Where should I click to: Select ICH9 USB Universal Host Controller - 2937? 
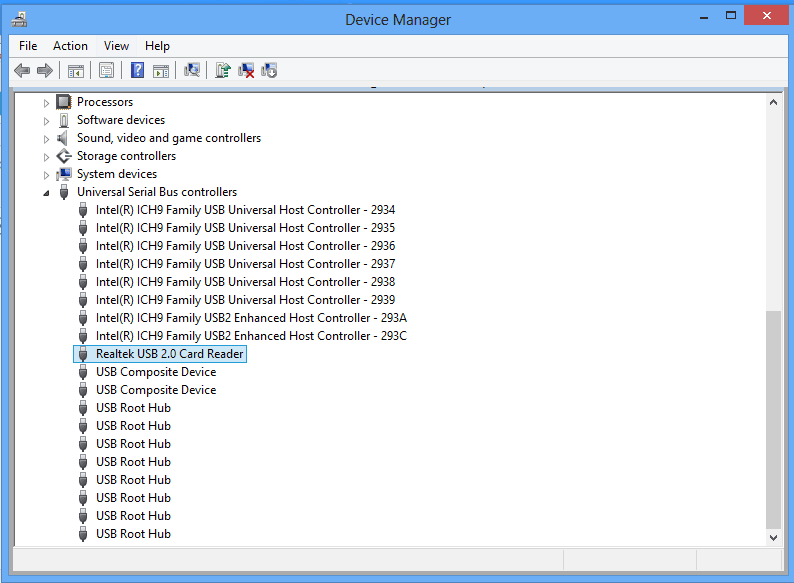tap(245, 264)
